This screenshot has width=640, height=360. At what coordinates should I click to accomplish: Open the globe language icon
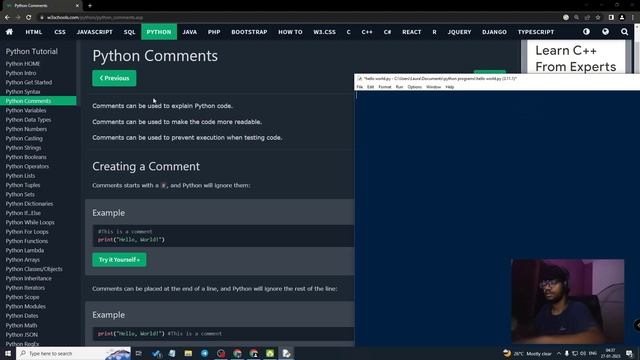click(x=605, y=31)
